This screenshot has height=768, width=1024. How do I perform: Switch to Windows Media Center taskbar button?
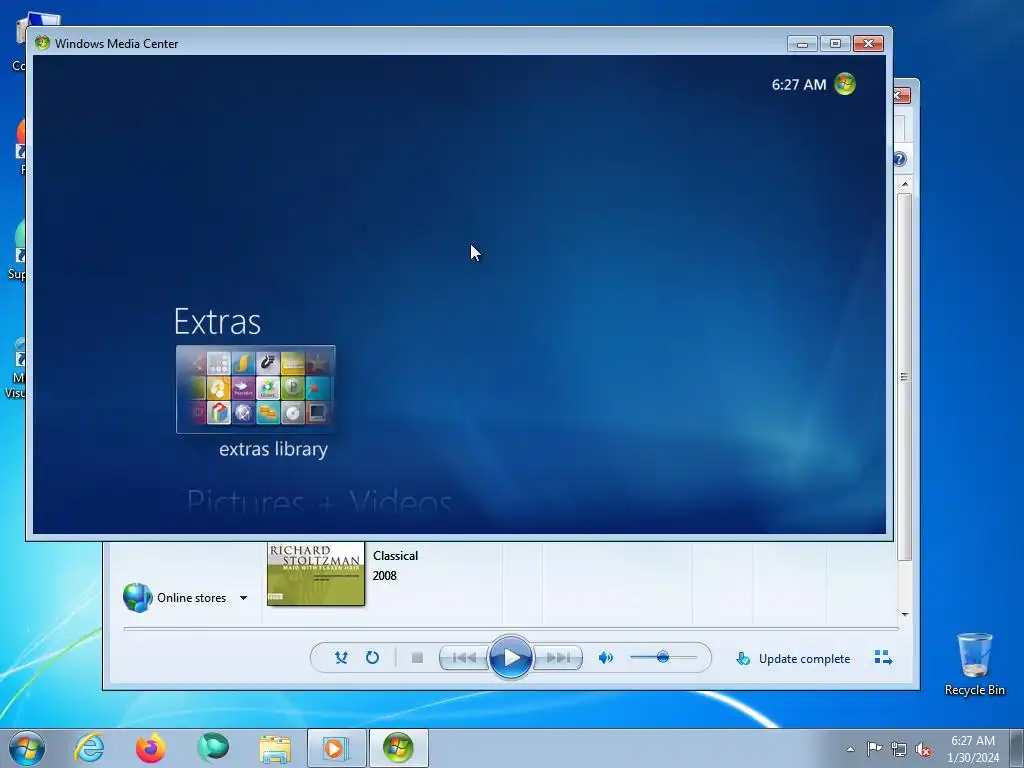[398, 748]
